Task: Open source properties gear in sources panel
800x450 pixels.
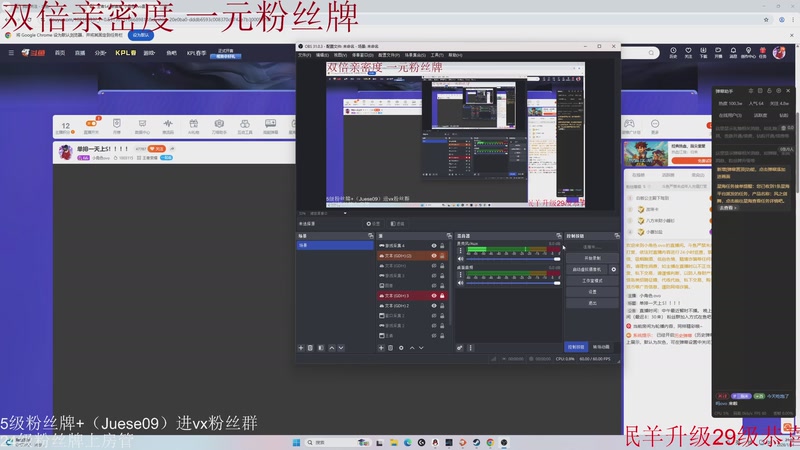Action: 401,348
